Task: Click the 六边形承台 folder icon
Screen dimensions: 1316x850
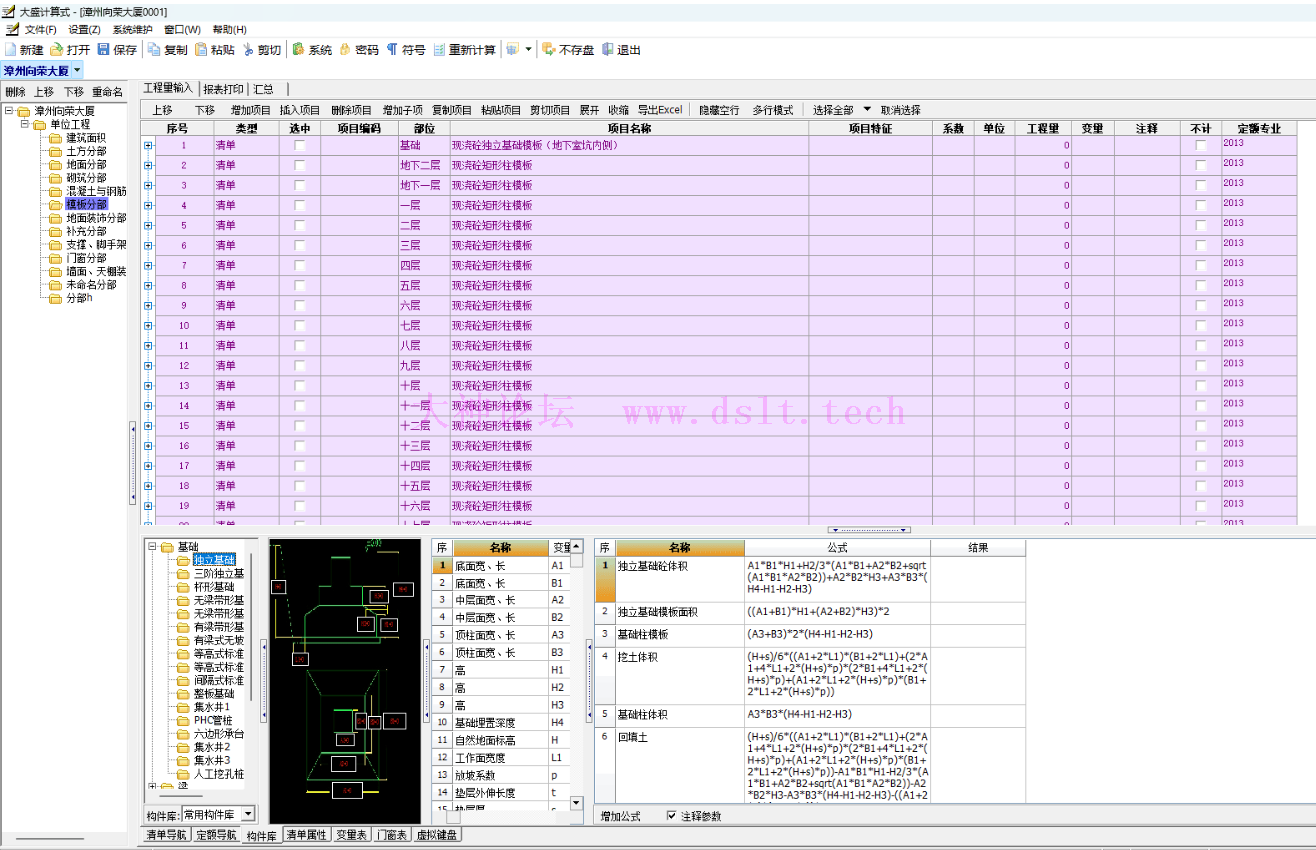Action: (x=183, y=734)
